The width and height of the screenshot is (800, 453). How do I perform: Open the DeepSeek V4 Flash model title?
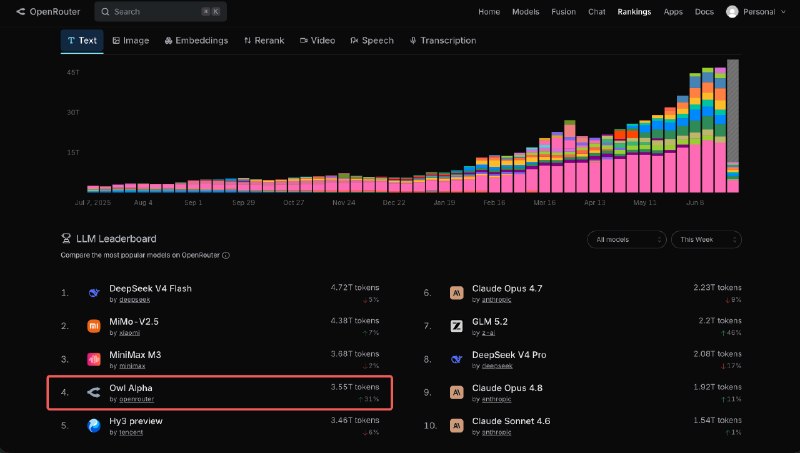(x=151, y=288)
